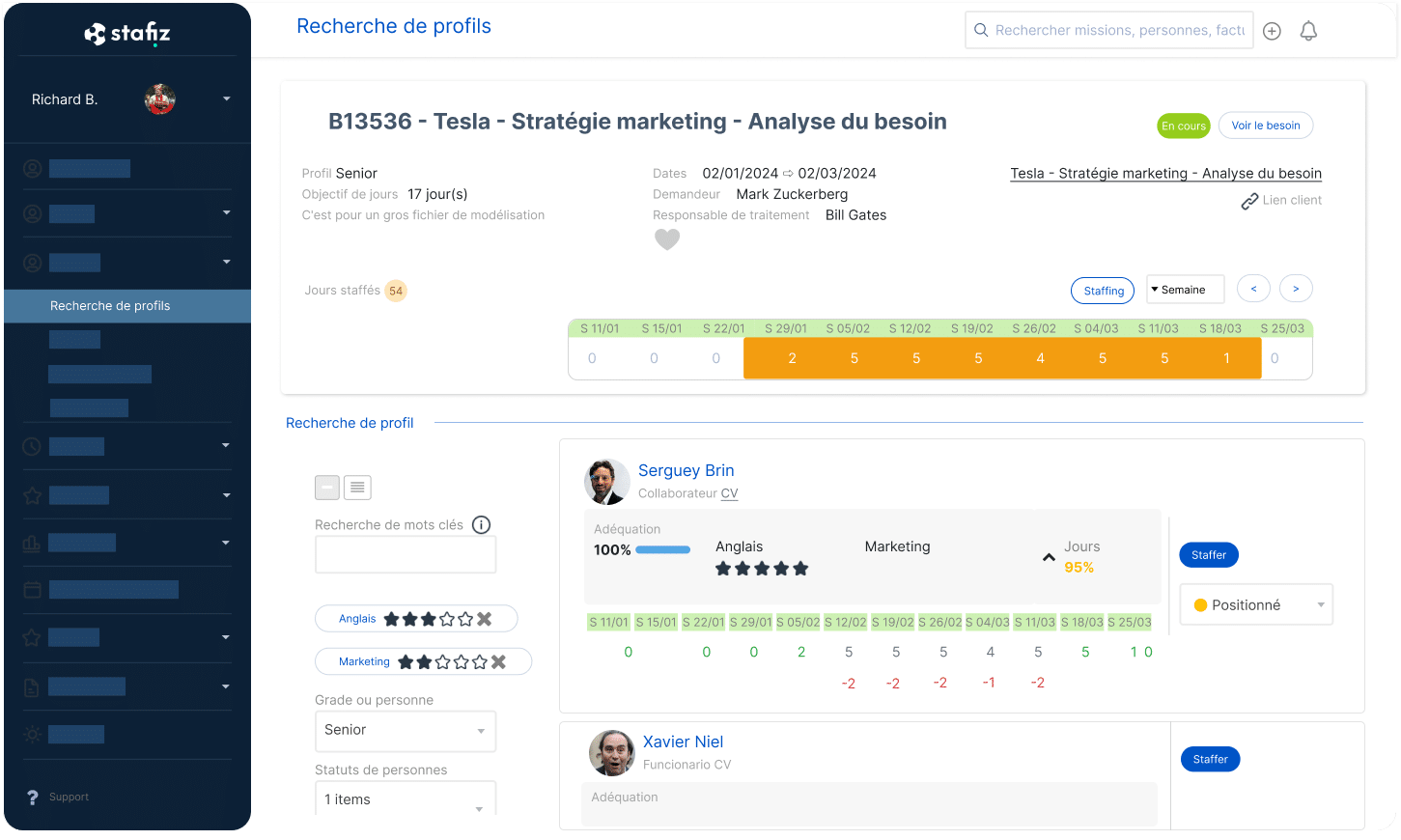Toggle the Staffing view button

click(1103, 291)
